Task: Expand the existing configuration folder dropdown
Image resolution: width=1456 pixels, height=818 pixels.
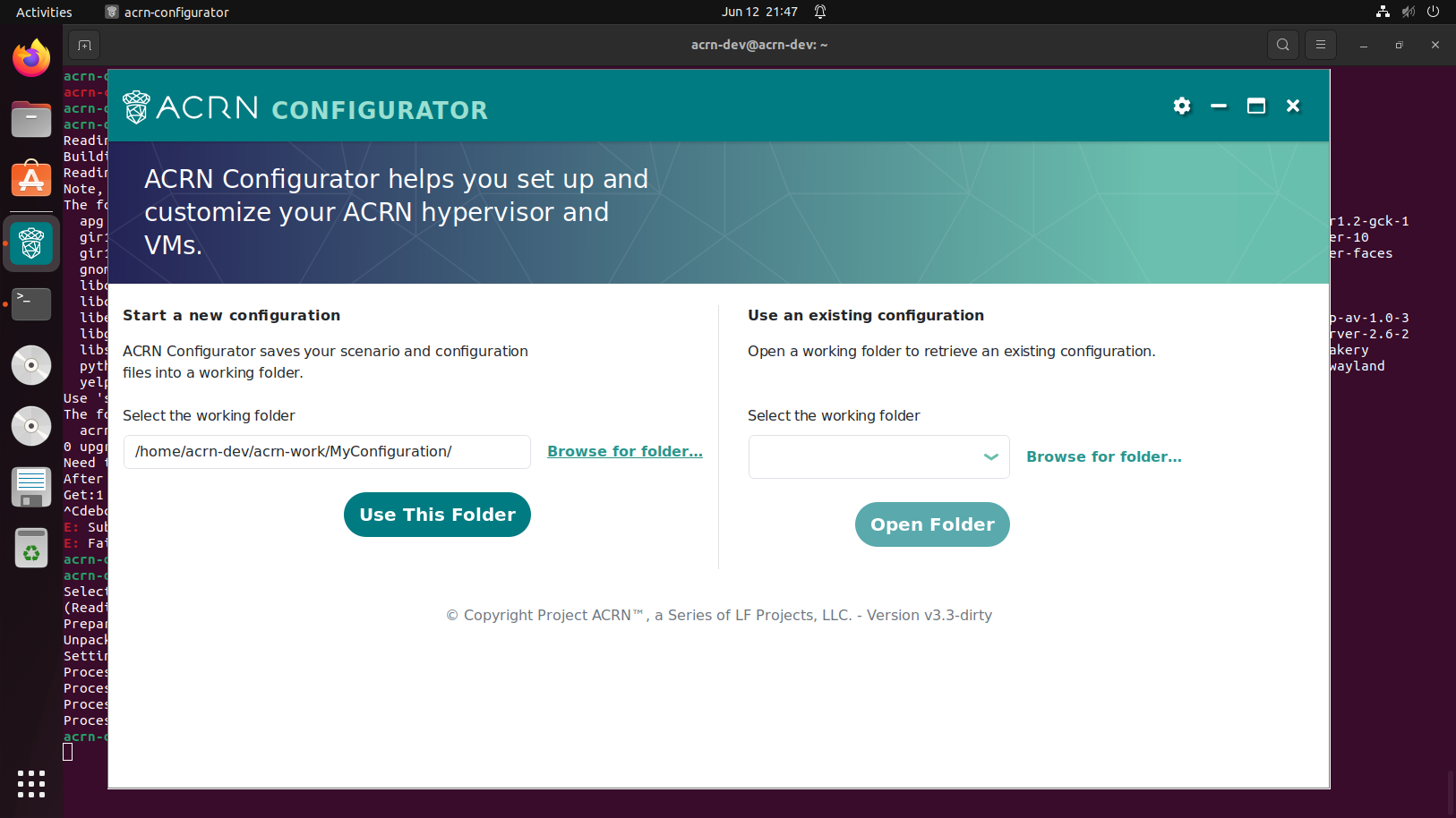Action: (990, 456)
